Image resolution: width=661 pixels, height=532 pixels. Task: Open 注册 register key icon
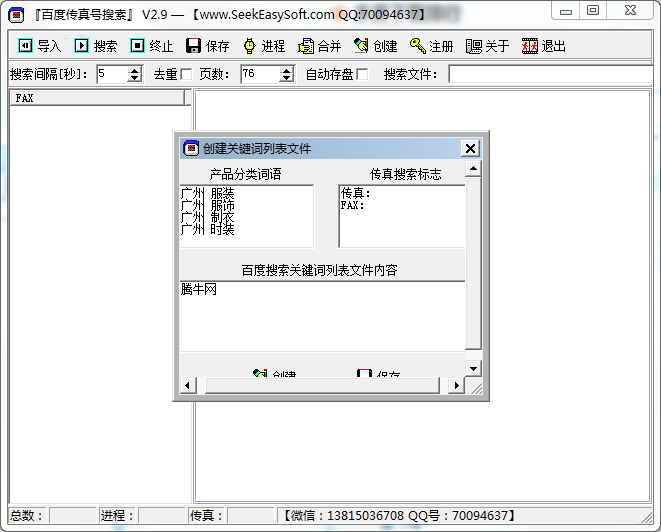pyautogui.click(x=417, y=46)
